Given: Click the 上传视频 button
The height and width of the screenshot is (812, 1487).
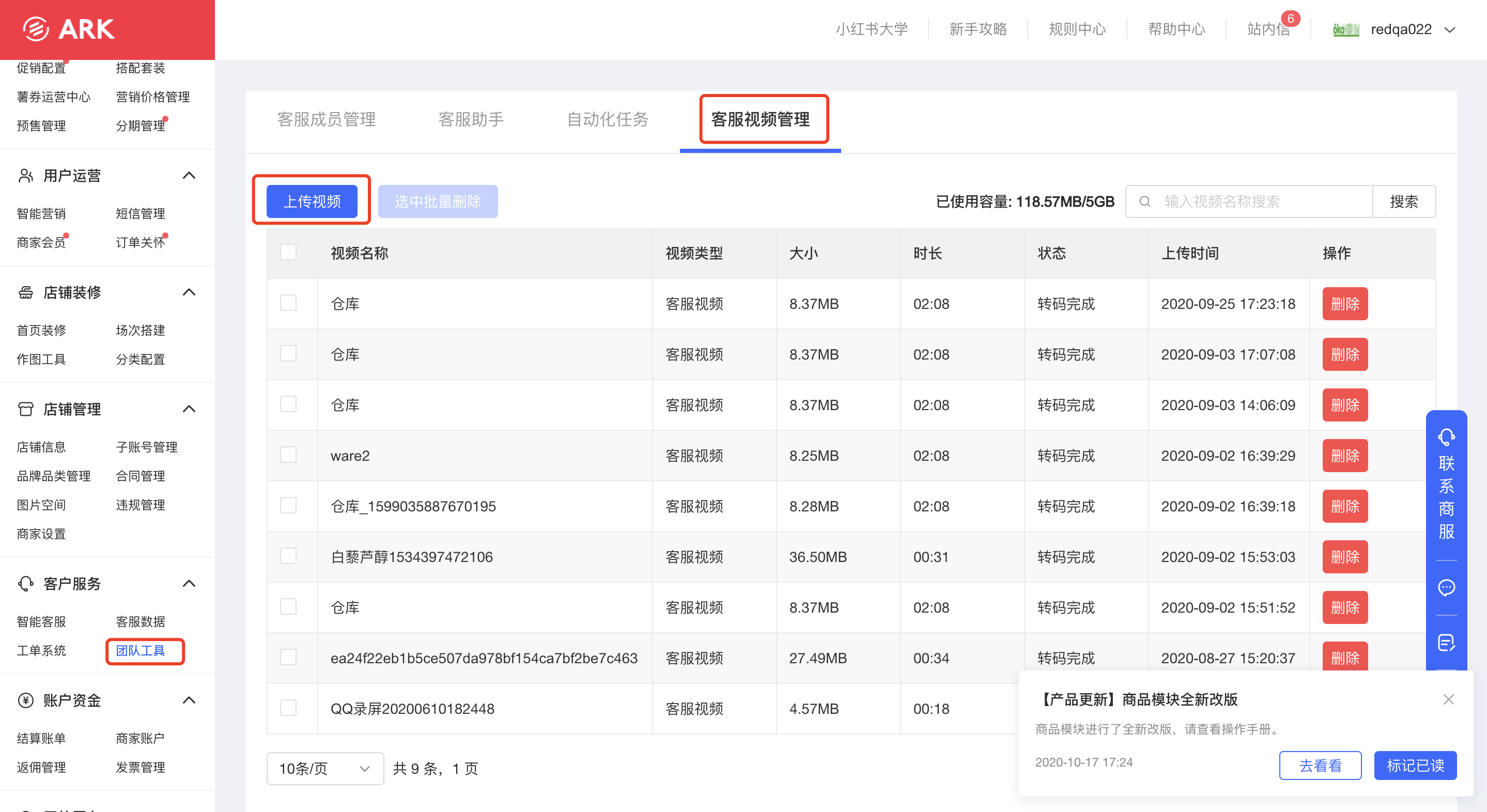Looking at the screenshot, I should [x=312, y=201].
